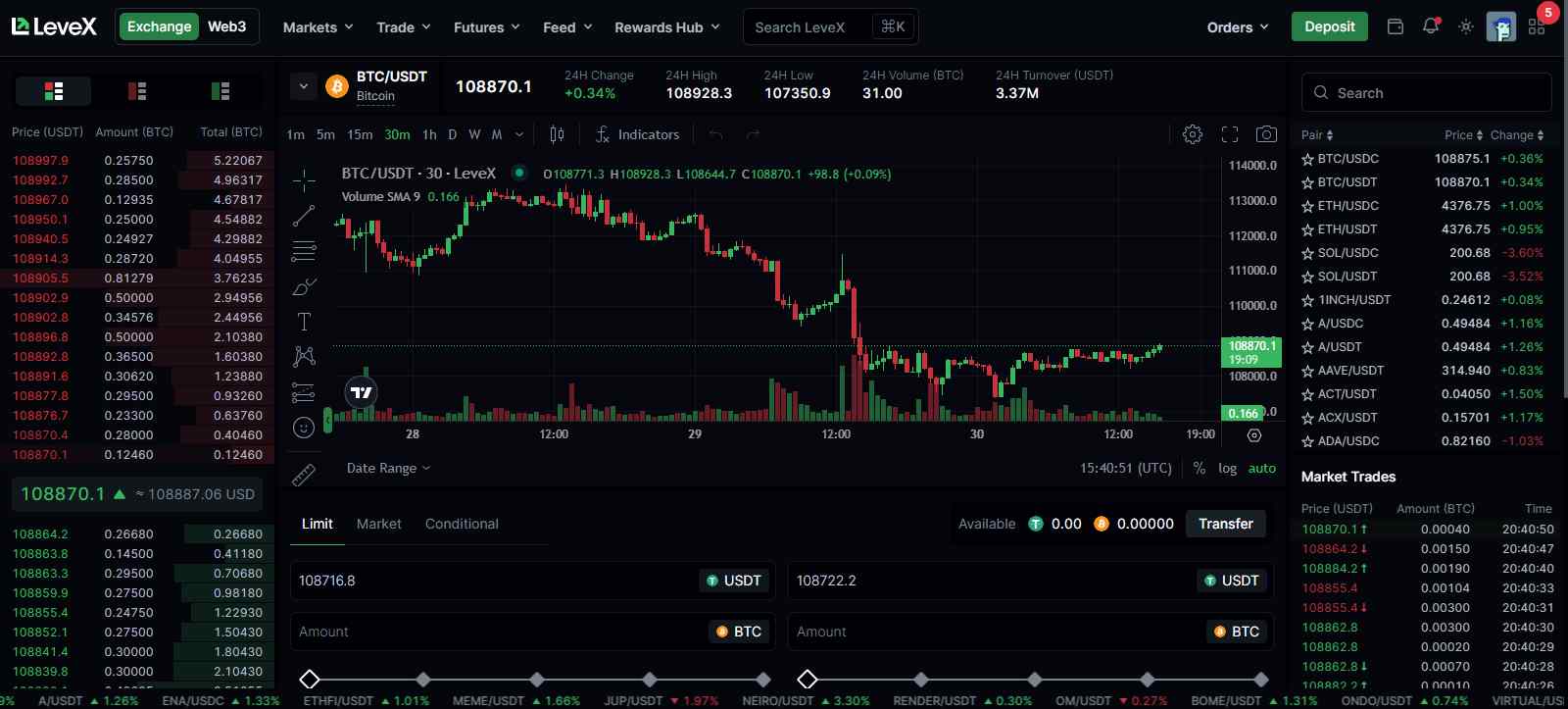This screenshot has width=1568, height=709.
Task: Open the Orders dropdown
Action: point(1238,27)
